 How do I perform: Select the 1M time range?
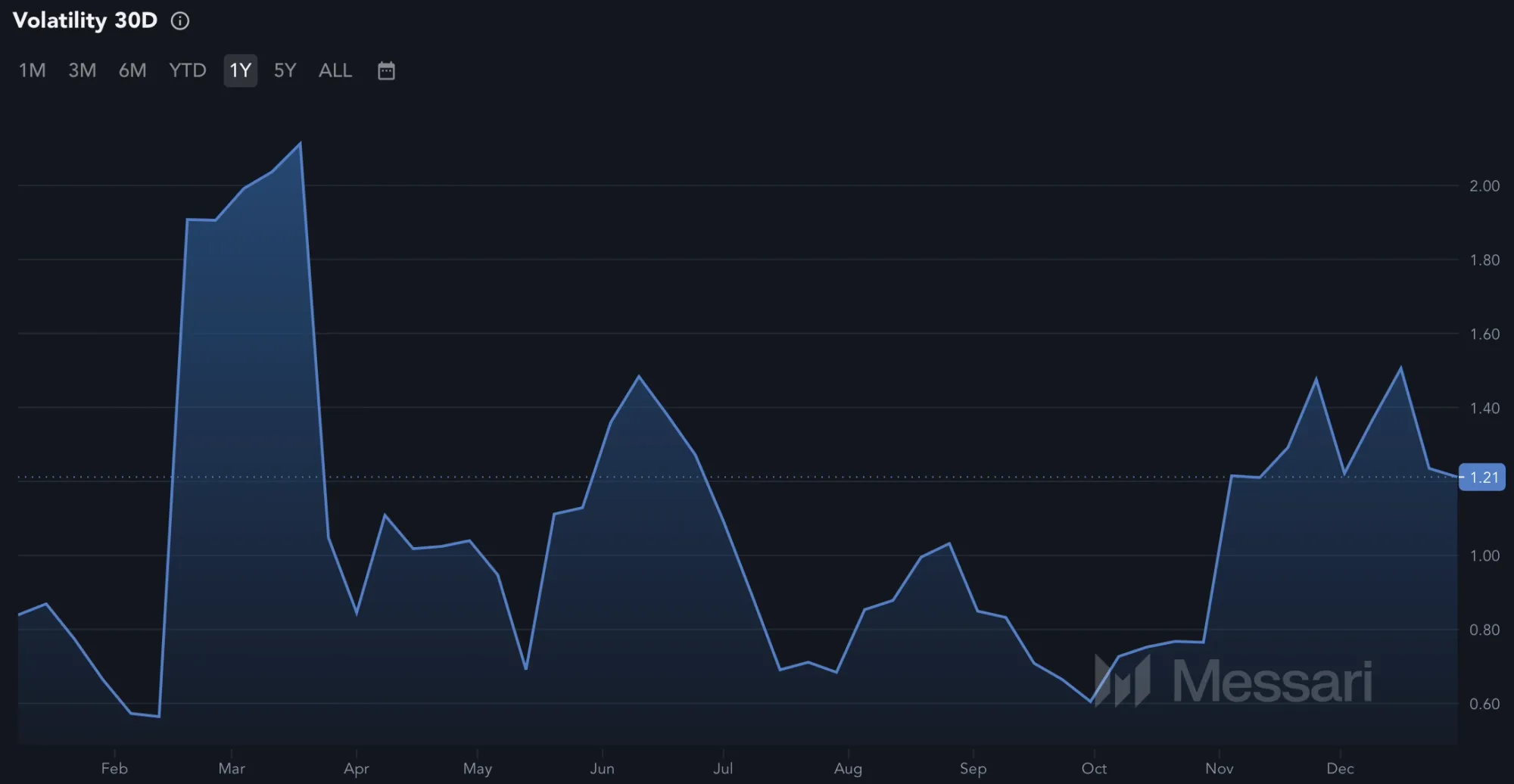click(32, 70)
